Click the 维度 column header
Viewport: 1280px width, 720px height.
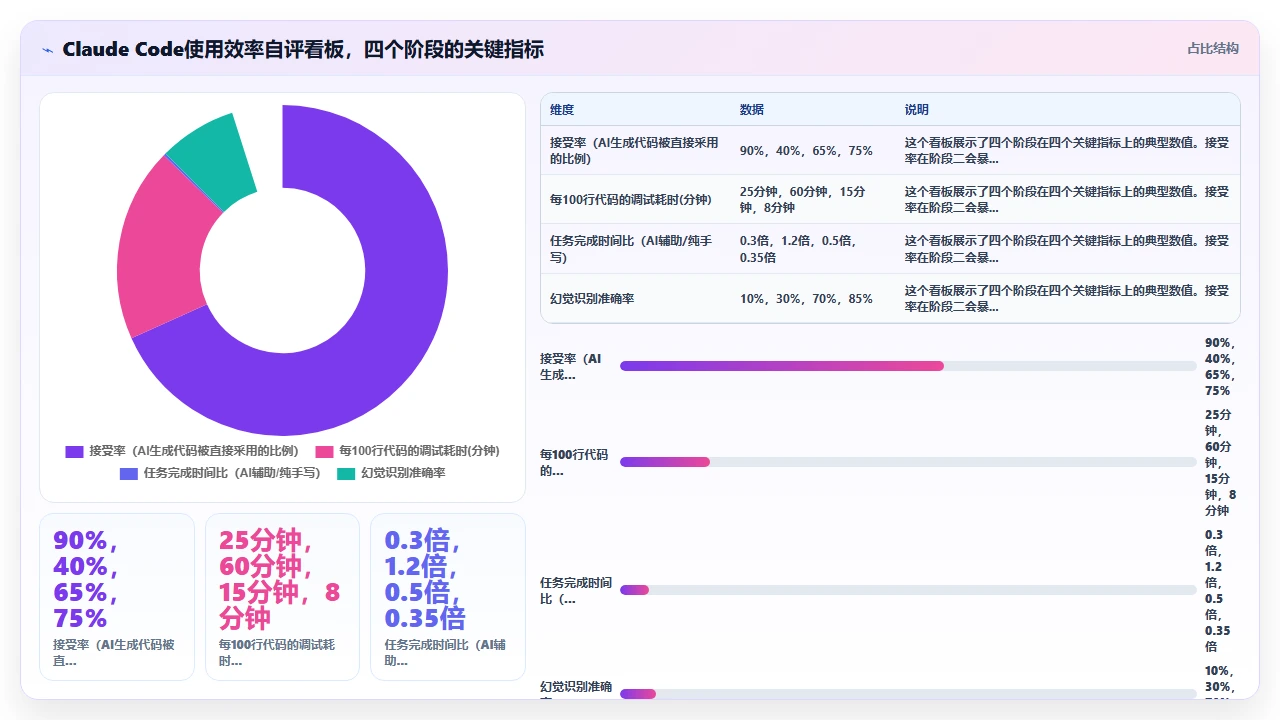(562, 110)
